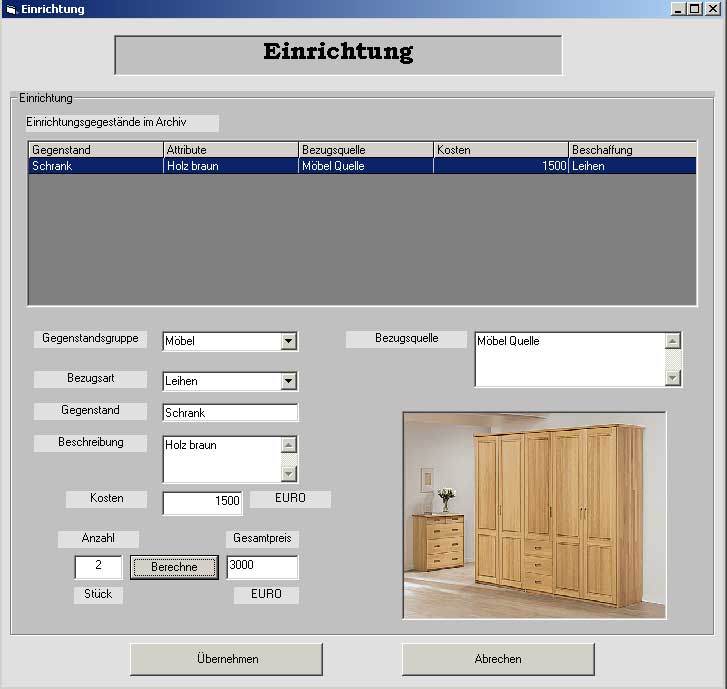The height and width of the screenshot is (689, 727).
Task: Minimize the Einrichtung window
Action: 679,9
